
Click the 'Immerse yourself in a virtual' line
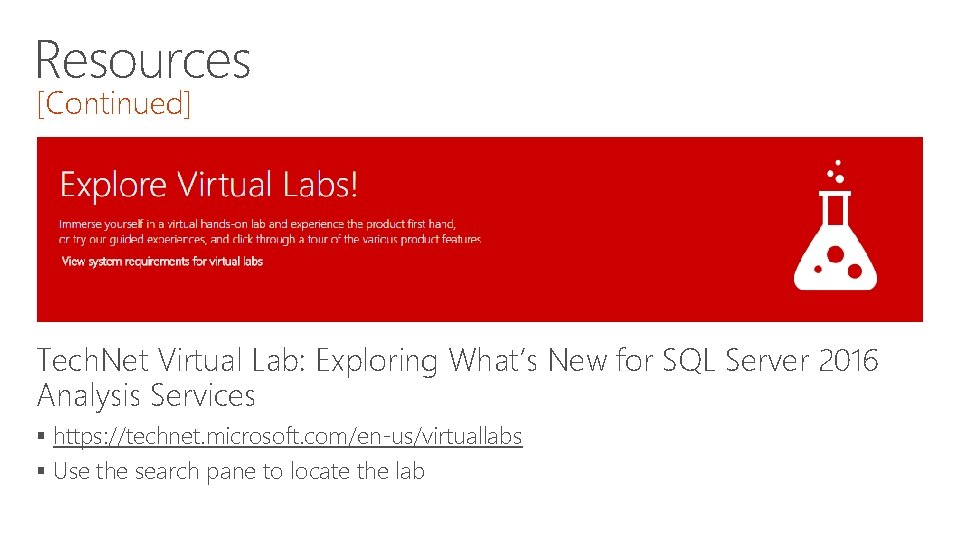pos(263,223)
